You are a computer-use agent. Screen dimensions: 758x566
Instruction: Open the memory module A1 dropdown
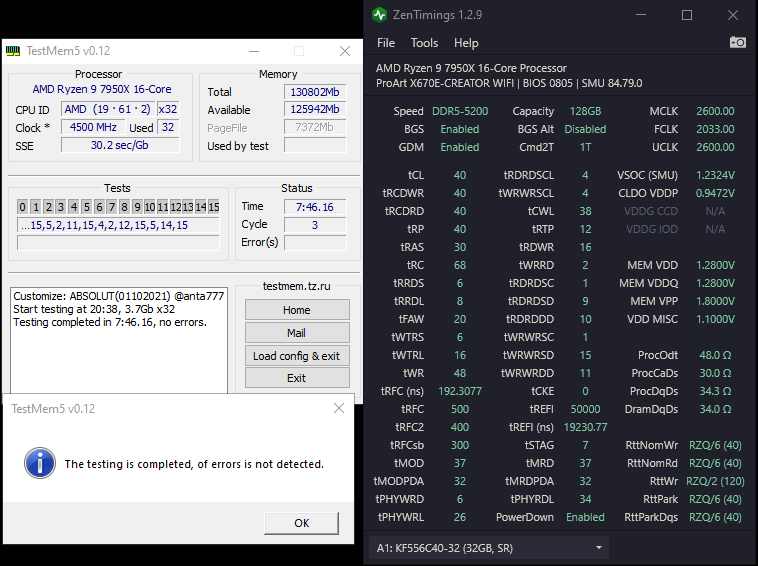tap(491, 547)
